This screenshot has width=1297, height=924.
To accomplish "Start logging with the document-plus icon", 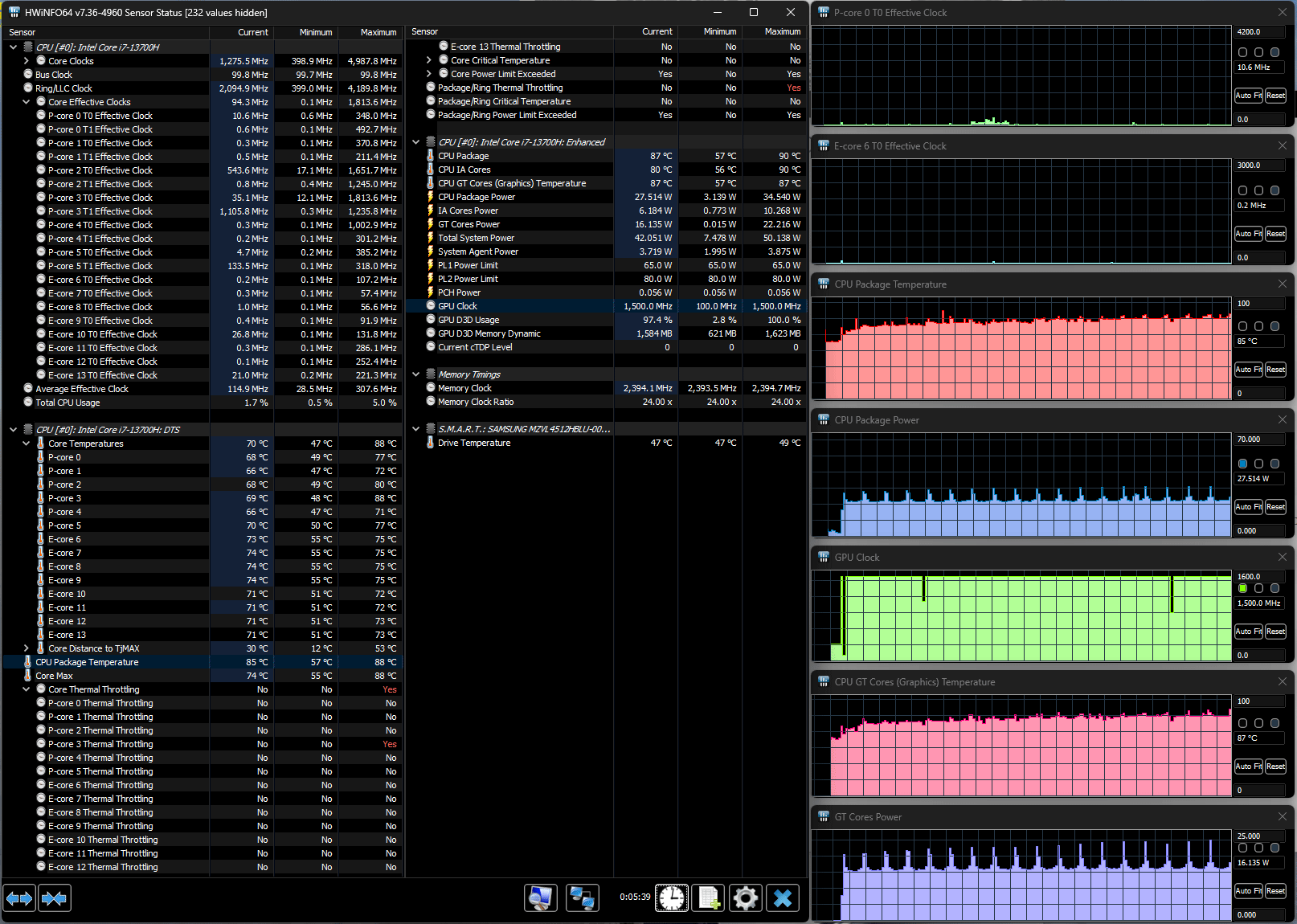I will (709, 897).
